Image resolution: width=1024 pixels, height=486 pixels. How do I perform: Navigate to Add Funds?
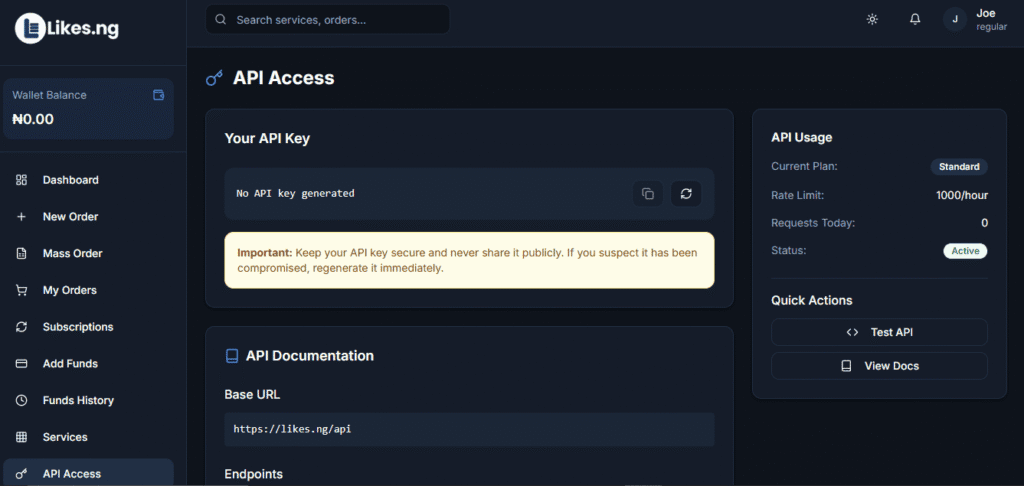[x=88, y=363]
